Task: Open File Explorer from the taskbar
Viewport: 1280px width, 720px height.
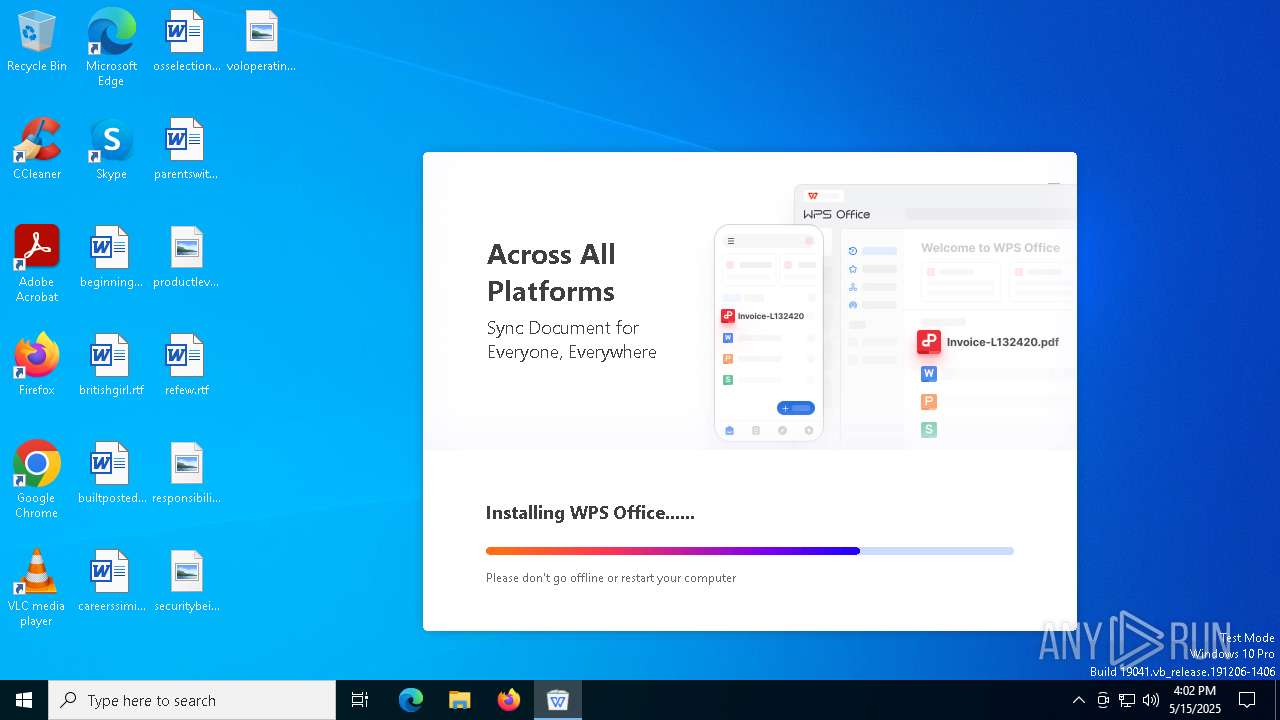Action: [459, 700]
